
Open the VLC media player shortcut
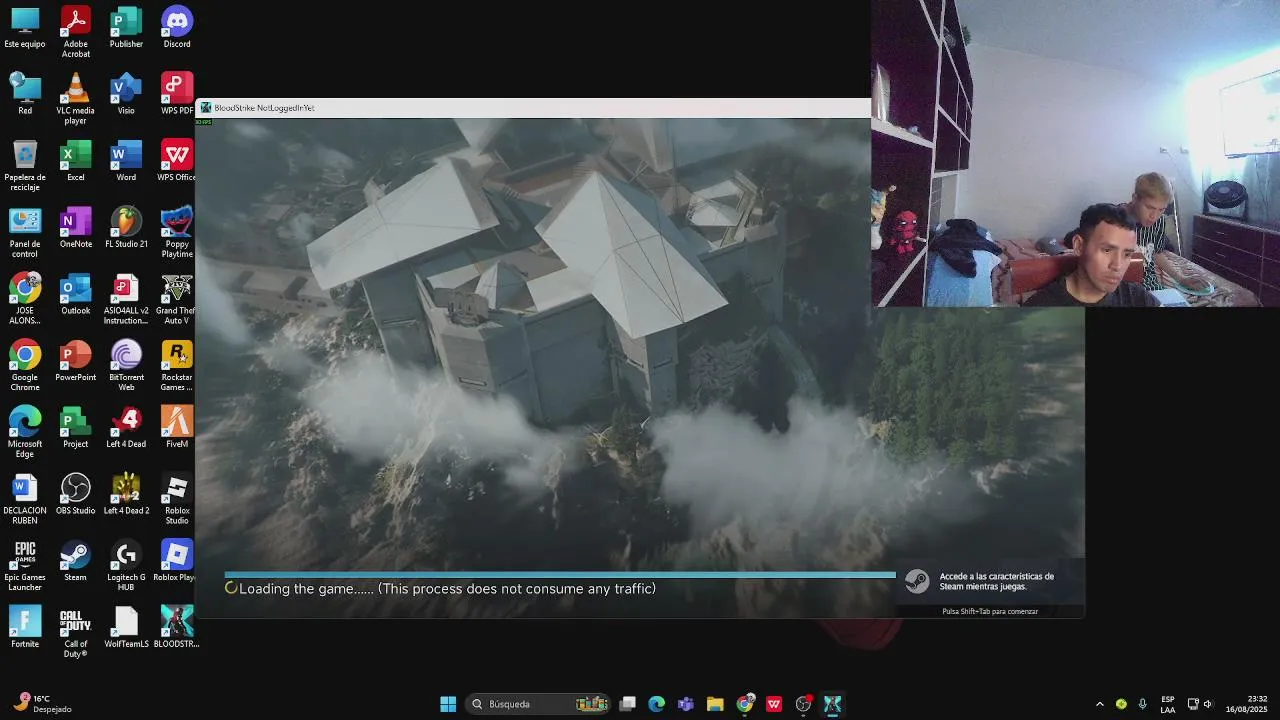[76, 99]
